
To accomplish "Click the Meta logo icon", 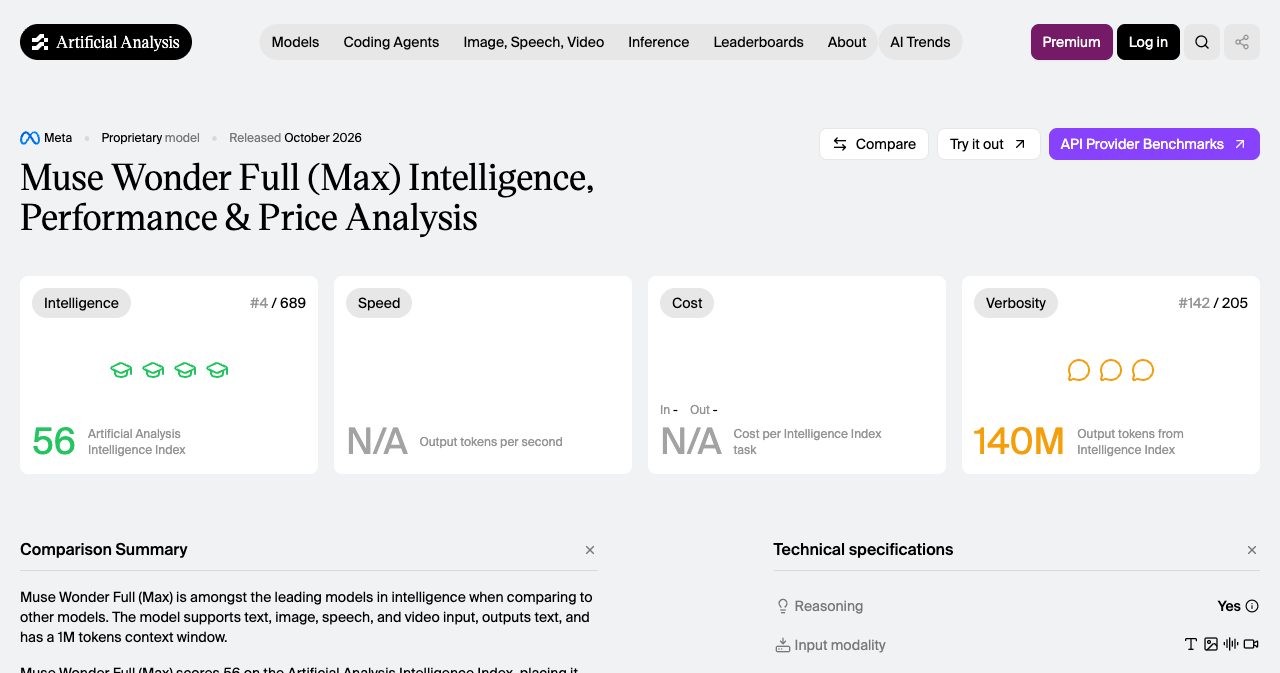I will point(30,138).
